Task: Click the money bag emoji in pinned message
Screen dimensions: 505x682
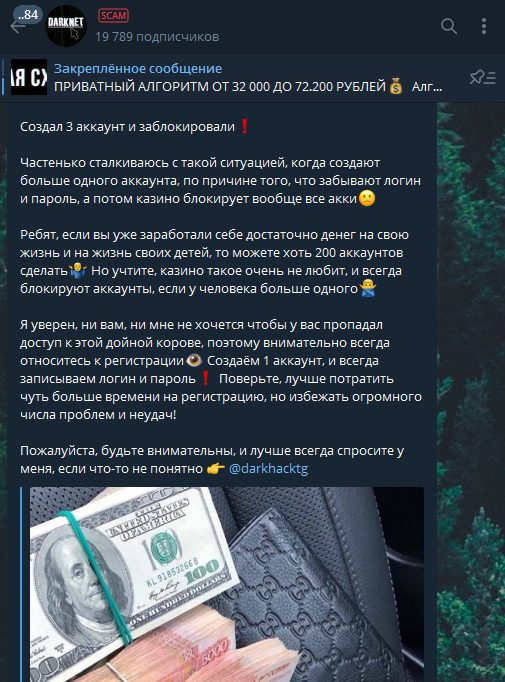Action: pyautogui.click(x=396, y=87)
